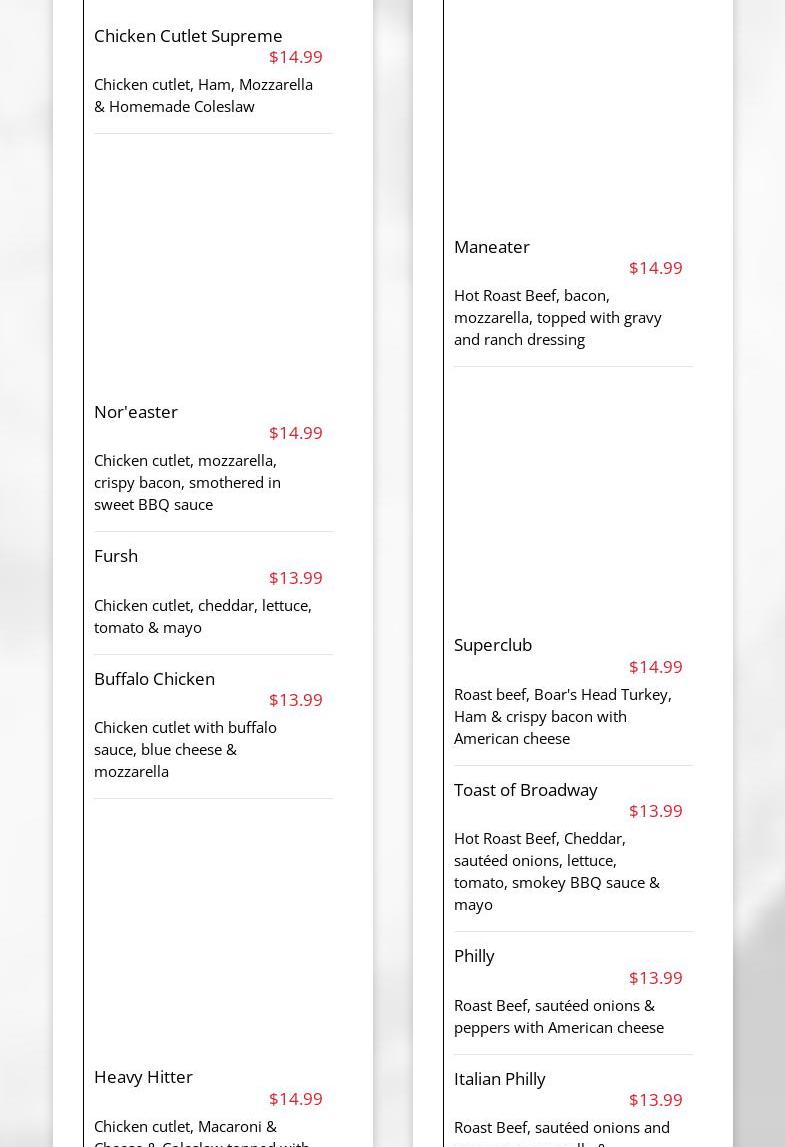This screenshot has width=785, height=1147.
Task: Click the Philly sautéed onions & peppers description
Action: pos(558,1016)
